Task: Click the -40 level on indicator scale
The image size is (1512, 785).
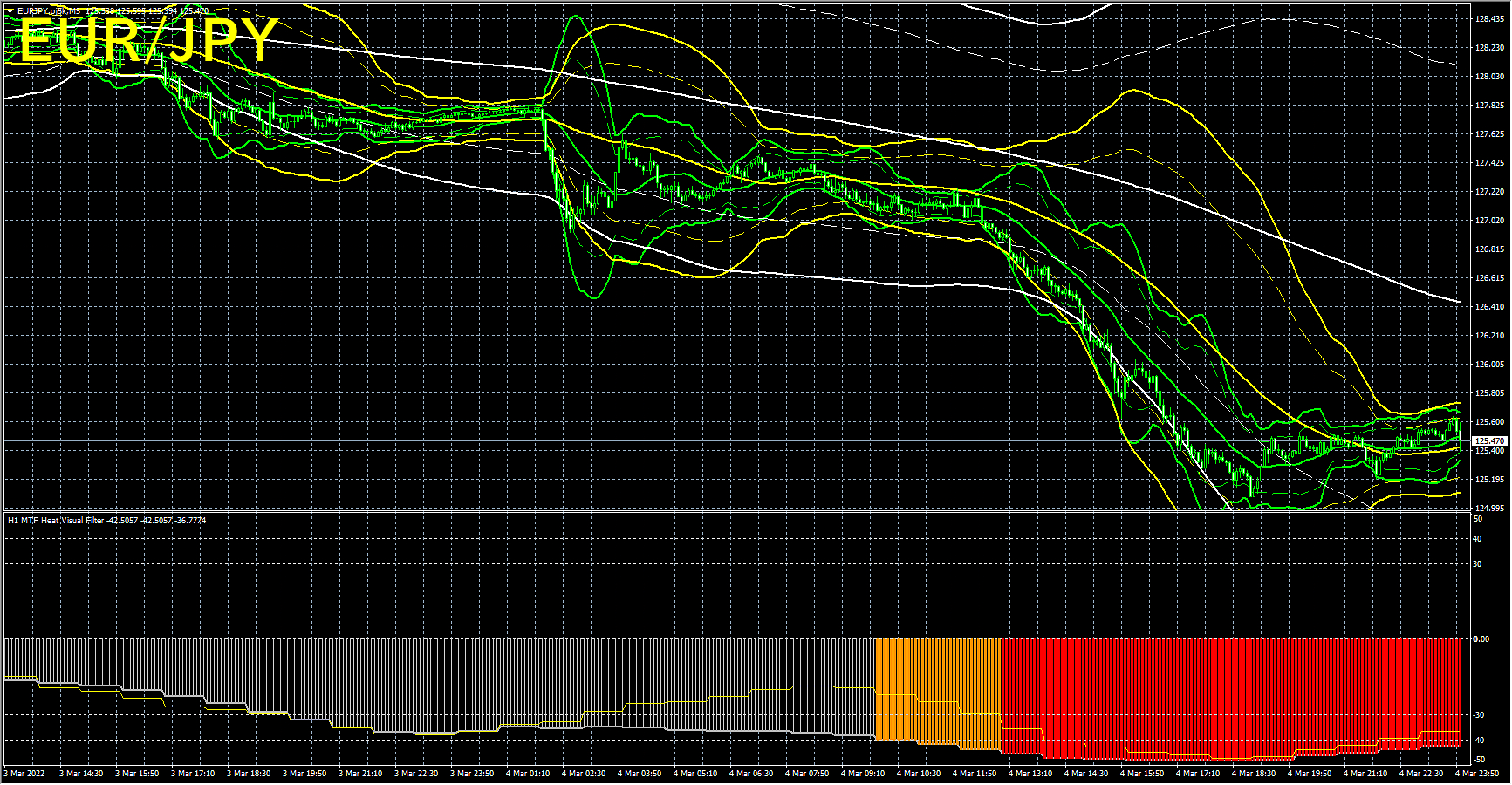Action: point(1479,741)
